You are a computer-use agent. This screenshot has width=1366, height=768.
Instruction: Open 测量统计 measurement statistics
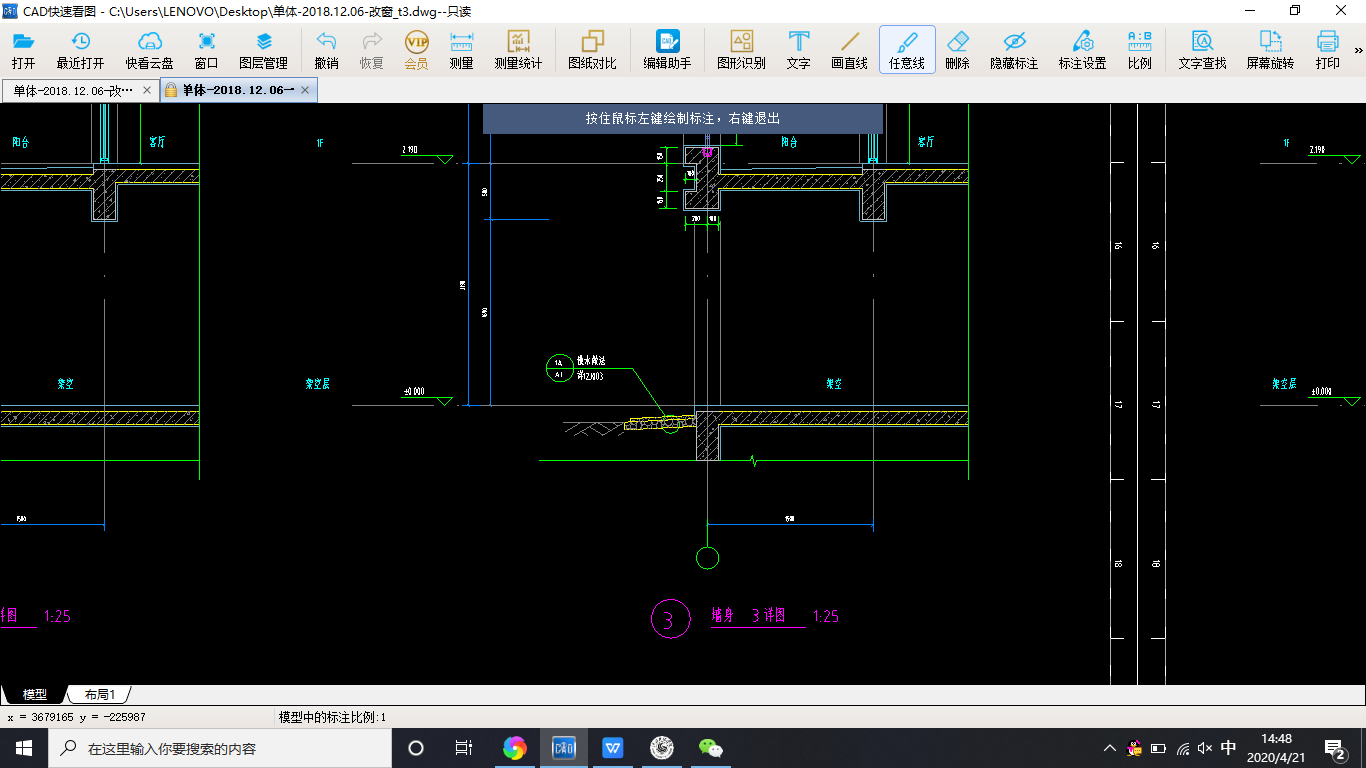pos(518,50)
